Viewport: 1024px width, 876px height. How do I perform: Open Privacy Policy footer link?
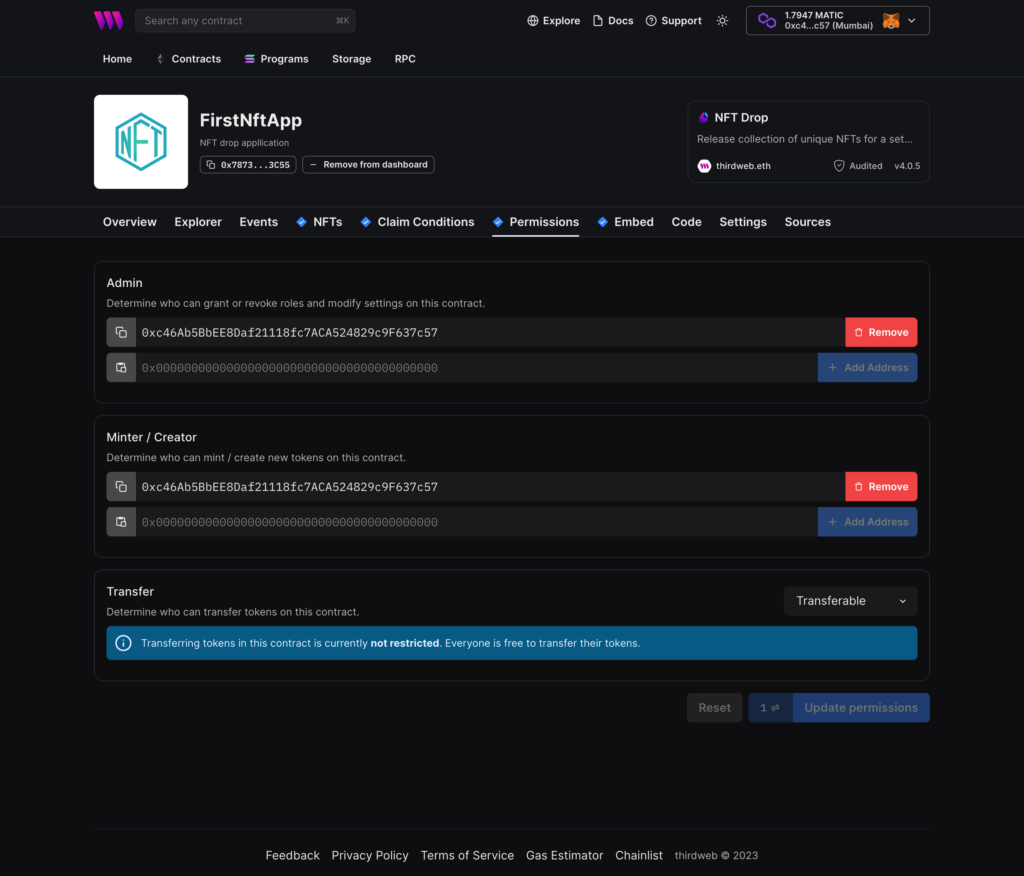370,856
